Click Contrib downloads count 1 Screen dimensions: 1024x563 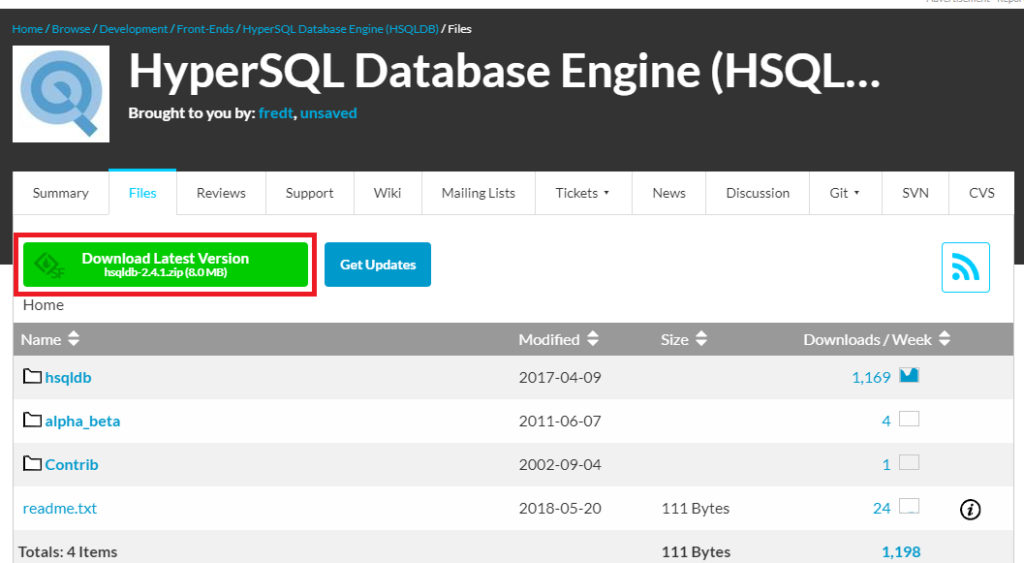[886, 464]
